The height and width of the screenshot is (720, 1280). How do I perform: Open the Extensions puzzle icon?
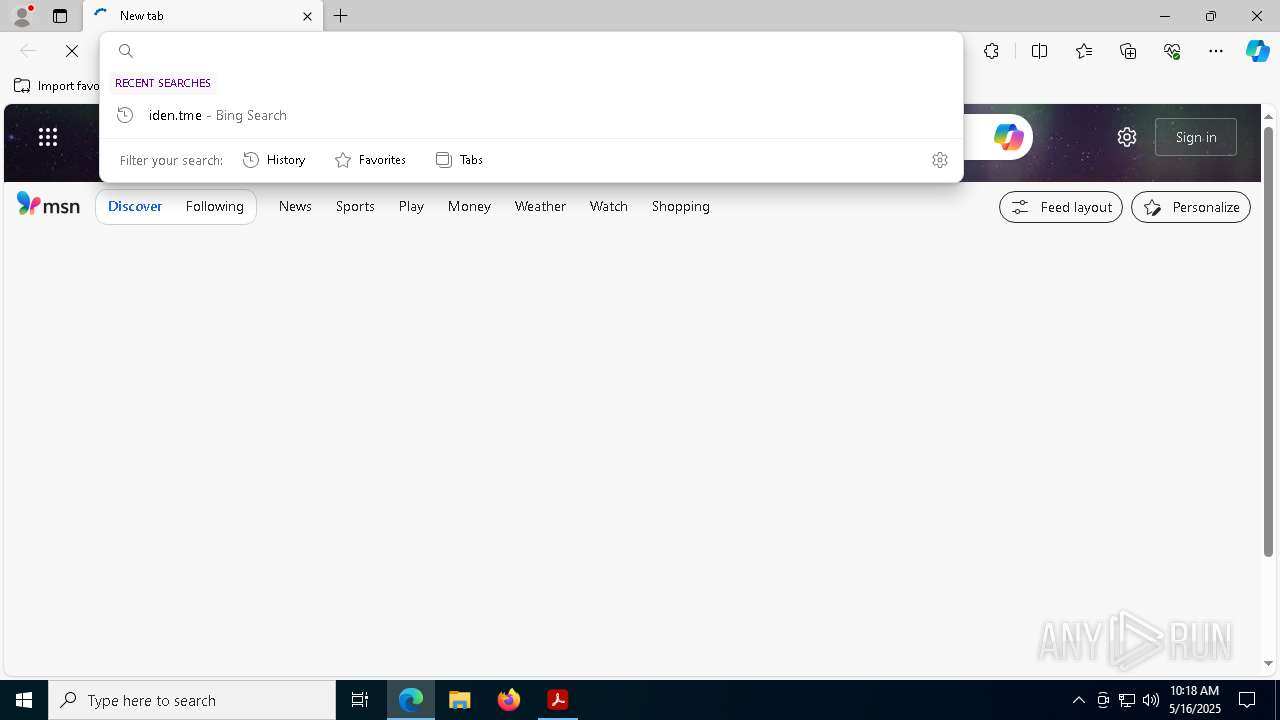pyautogui.click(x=991, y=51)
